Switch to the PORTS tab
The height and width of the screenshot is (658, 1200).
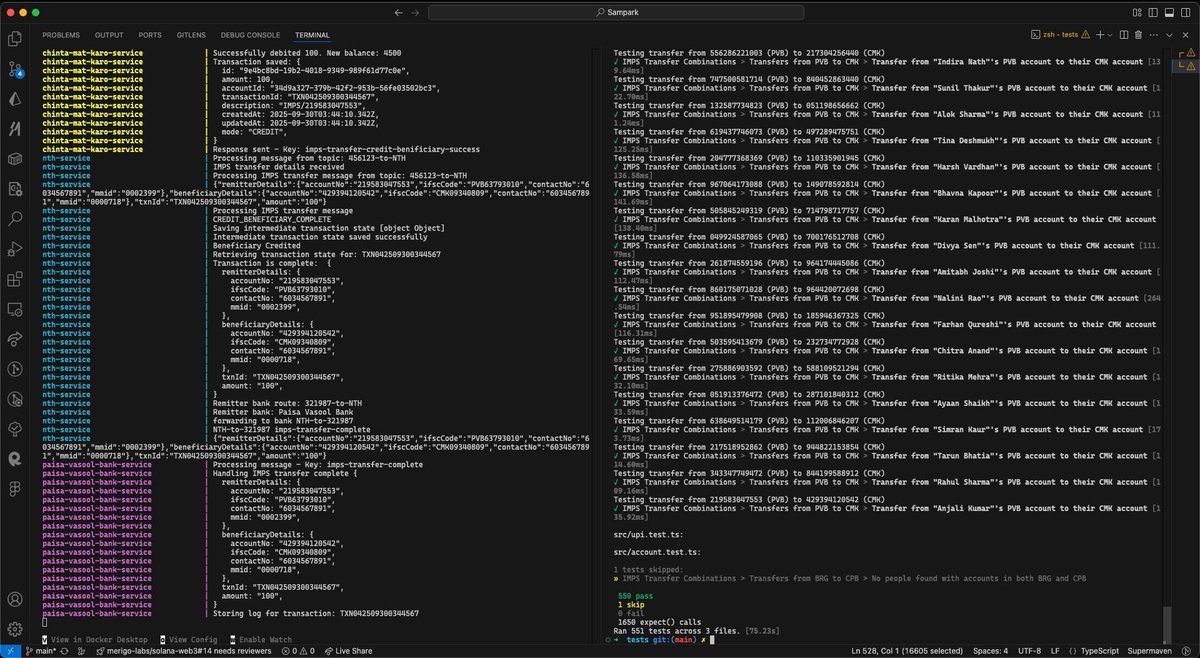150,34
